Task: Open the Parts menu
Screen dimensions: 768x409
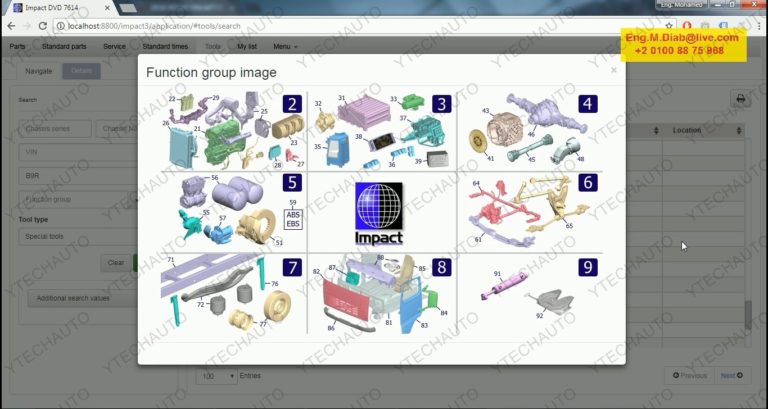Action: 17,46
